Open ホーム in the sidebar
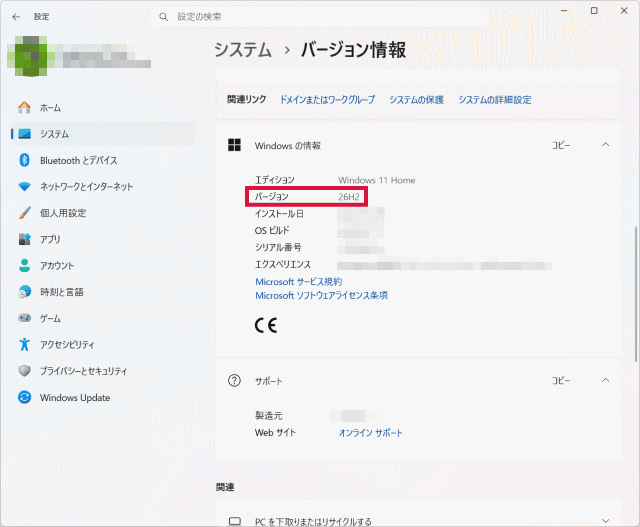 coord(103,108)
